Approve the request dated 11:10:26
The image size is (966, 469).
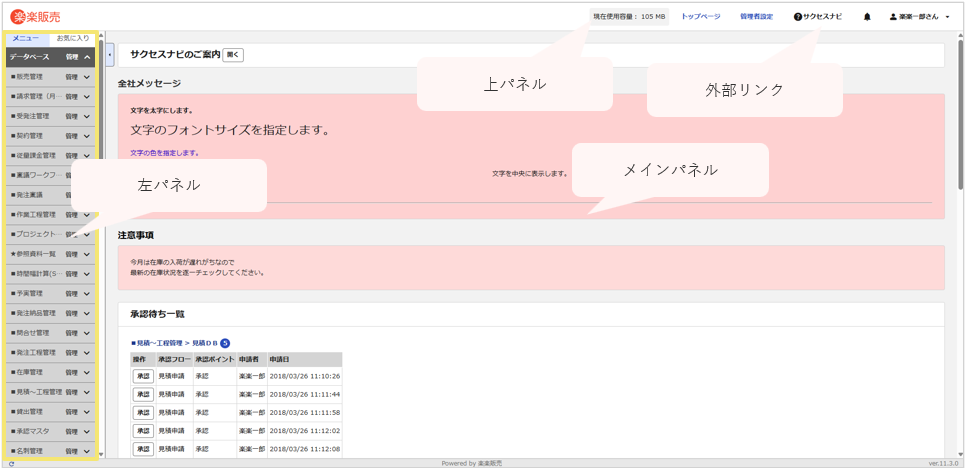point(143,376)
